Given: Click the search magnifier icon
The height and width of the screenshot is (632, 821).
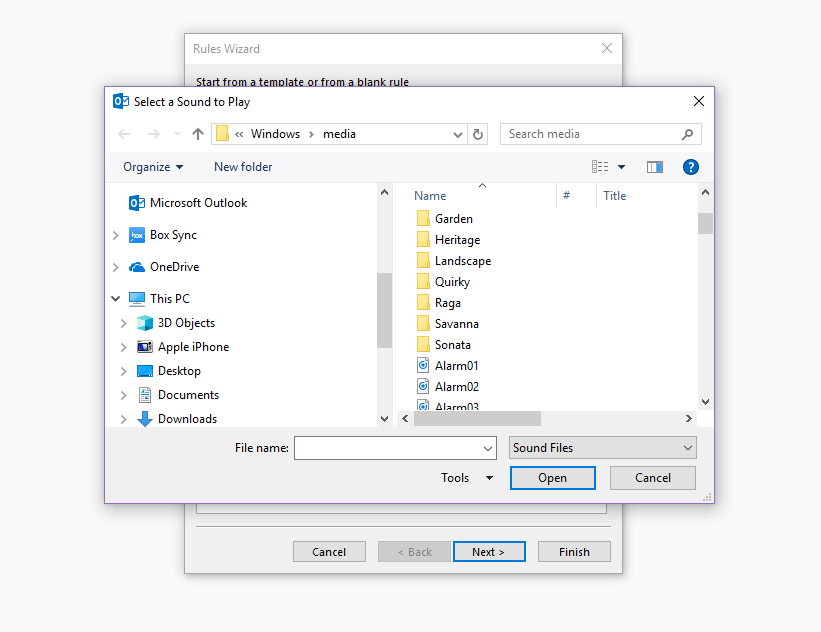Looking at the screenshot, I should (687, 134).
